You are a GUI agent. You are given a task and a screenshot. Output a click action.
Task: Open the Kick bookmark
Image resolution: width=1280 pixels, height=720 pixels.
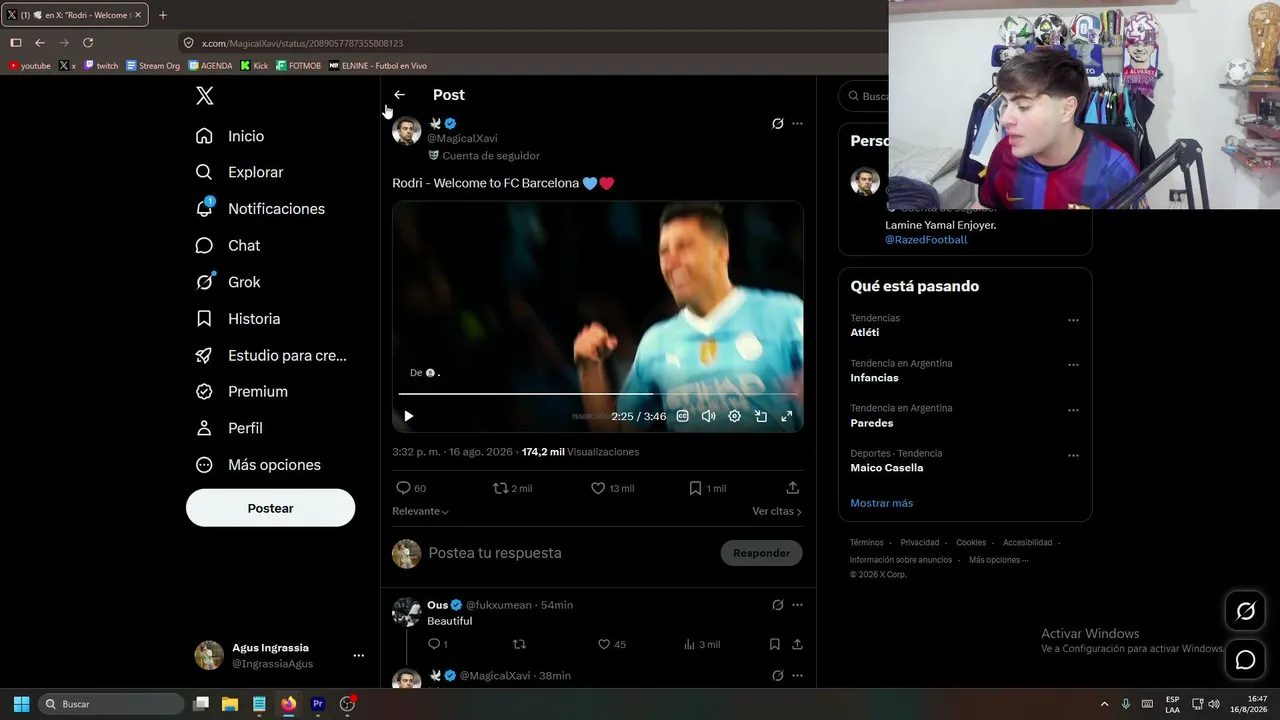click(254, 66)
